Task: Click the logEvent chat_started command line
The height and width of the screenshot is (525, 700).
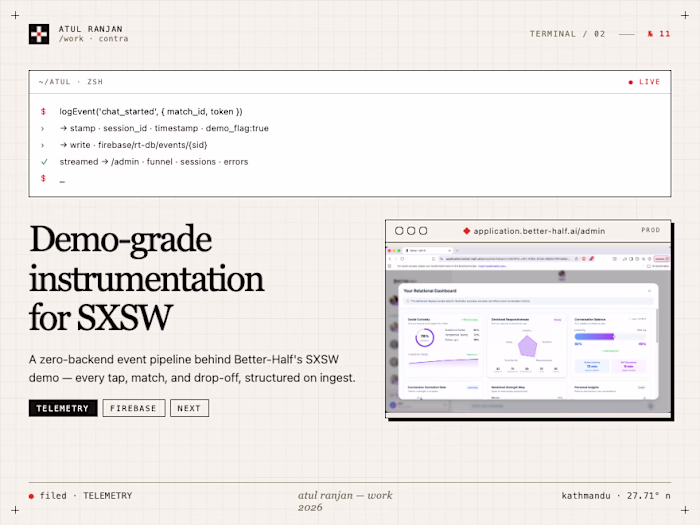Action: 151,112
